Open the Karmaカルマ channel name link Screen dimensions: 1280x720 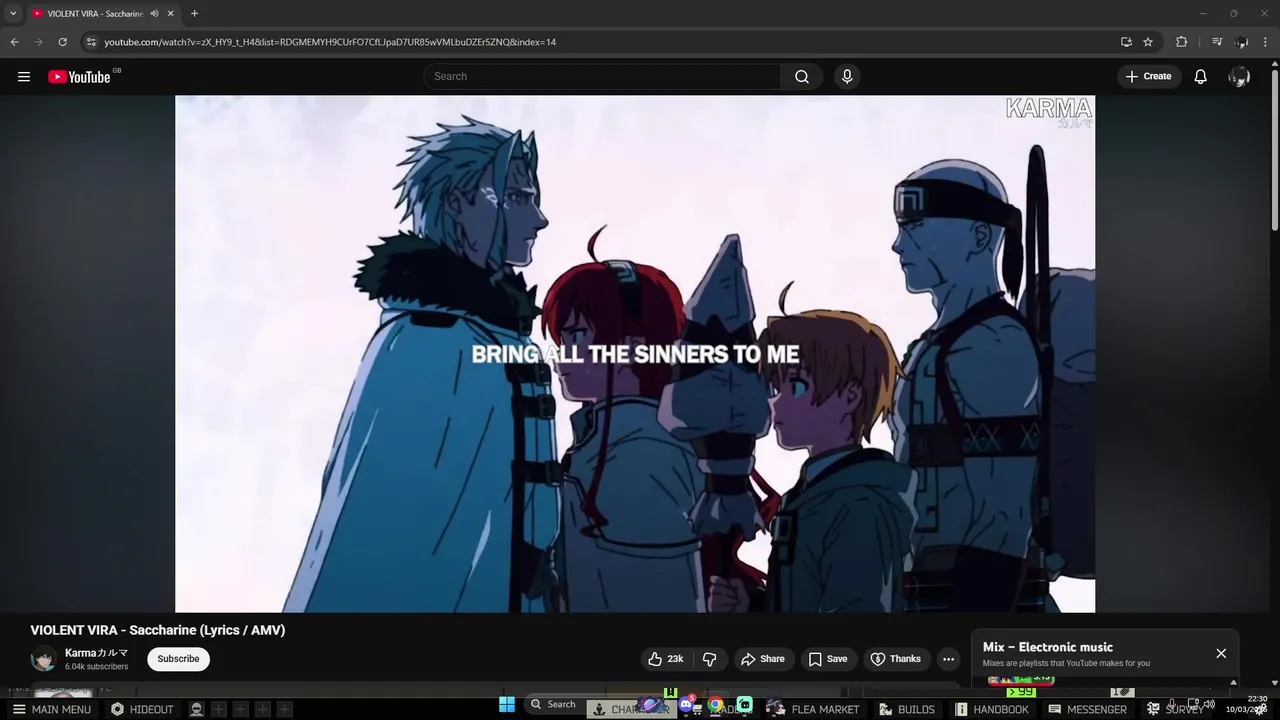[97, 653]
